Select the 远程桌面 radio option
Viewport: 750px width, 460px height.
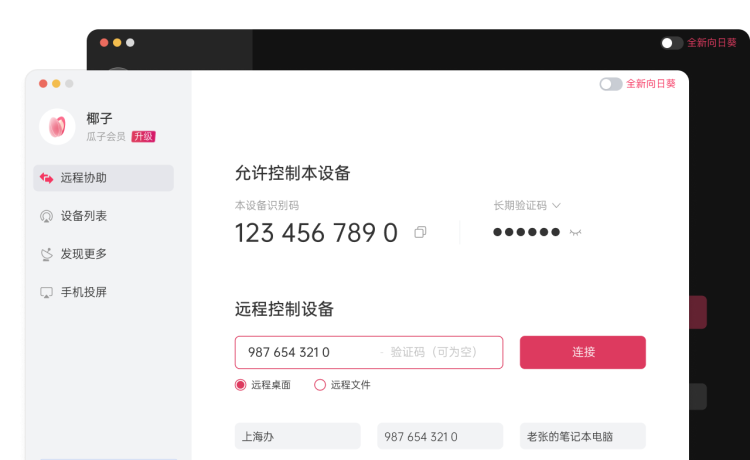coord(240,385)
